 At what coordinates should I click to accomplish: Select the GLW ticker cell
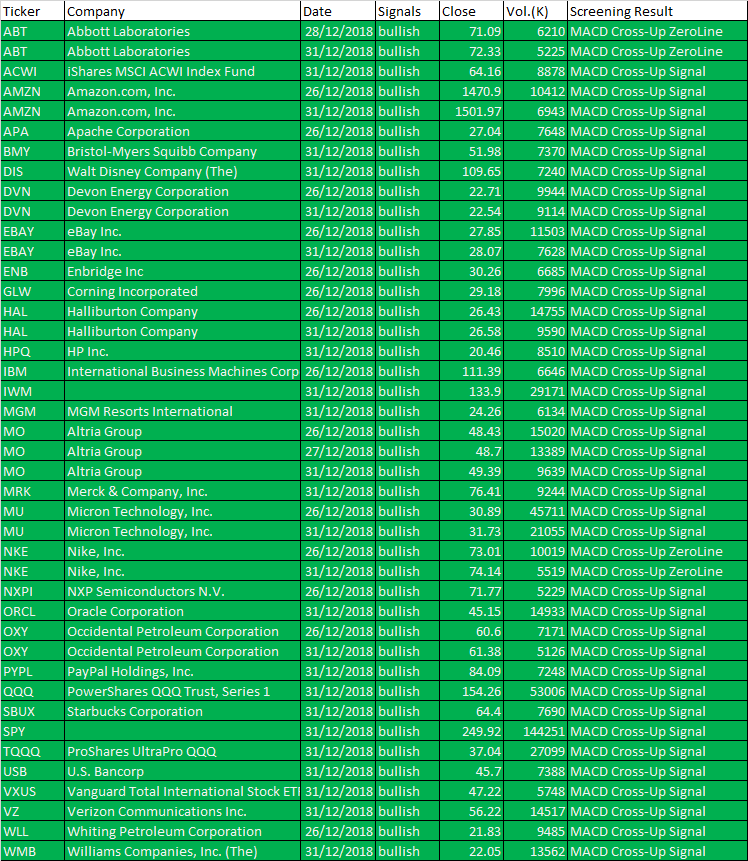pyautogui.click(x=32, y=292)
